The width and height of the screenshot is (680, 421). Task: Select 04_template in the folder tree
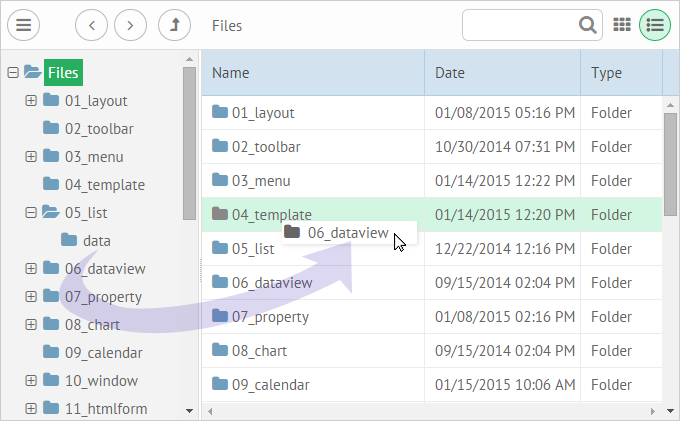pyautogui.click(x=105, y=185)
